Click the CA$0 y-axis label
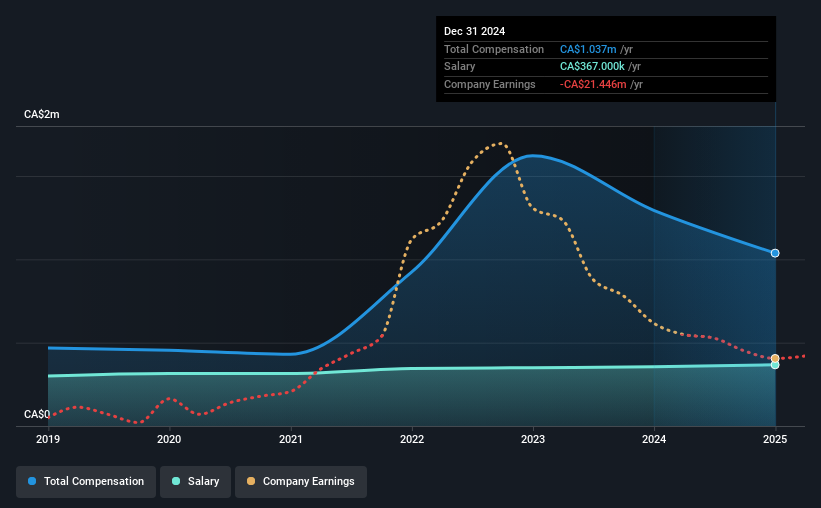821x508 pixels. (37, 414)
